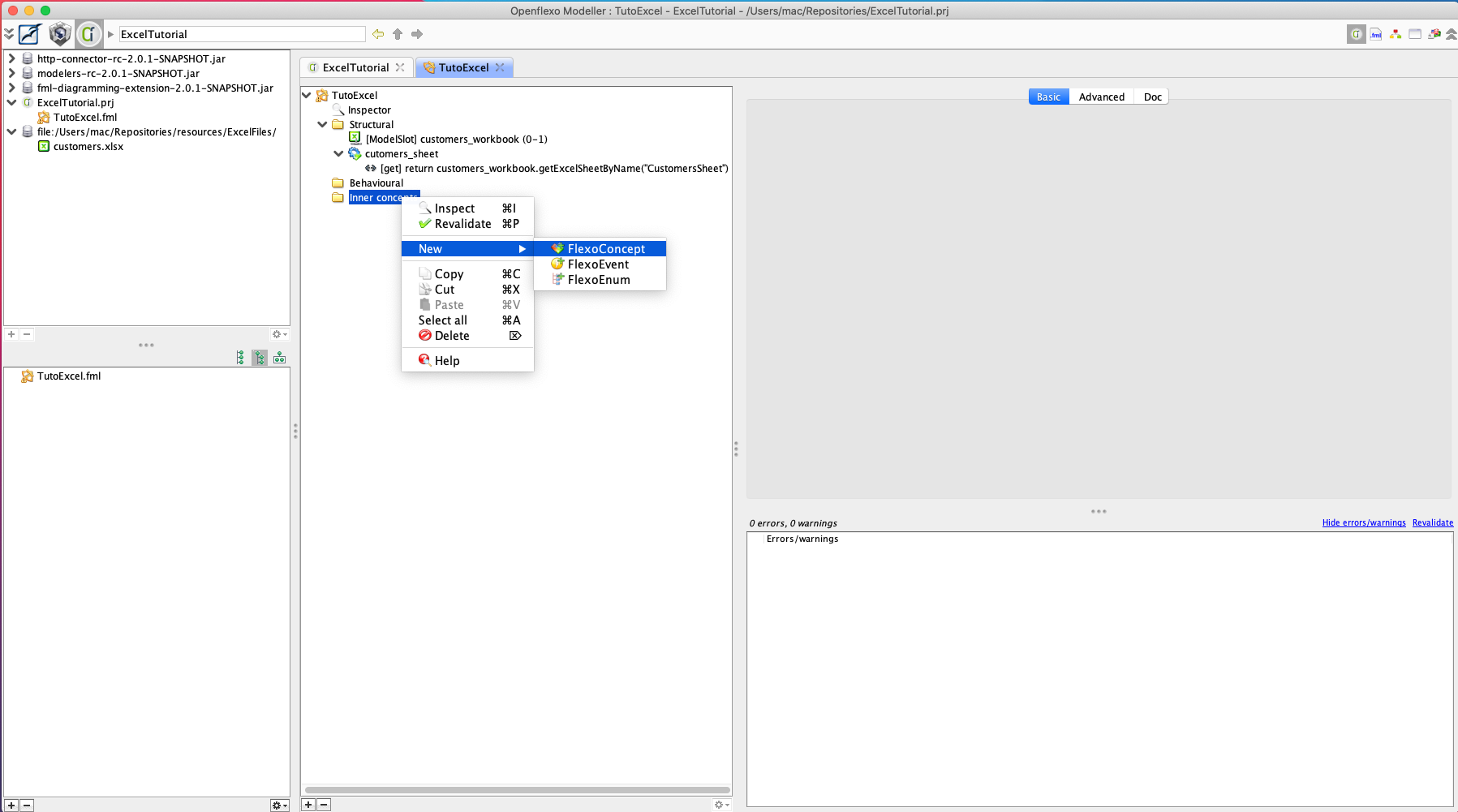Click the Inspector magnifier icon in the tree
The width and height of the screenshot is (1458, 812).
point(339,110)
